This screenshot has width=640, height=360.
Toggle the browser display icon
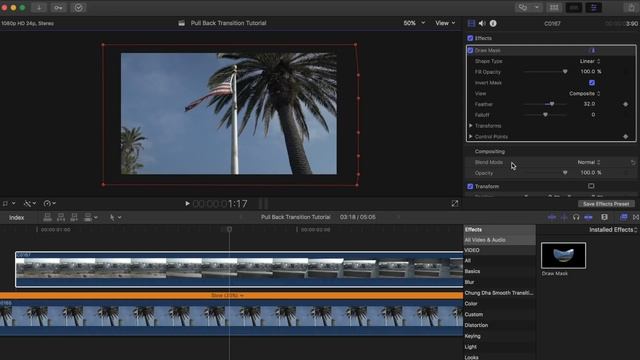click(x=554, y=7)
